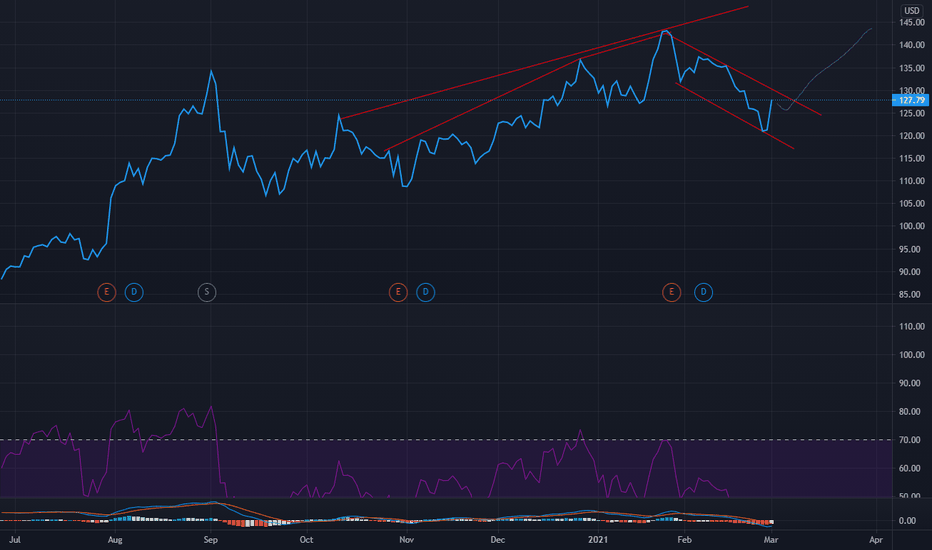
Task: Click the 115.00 price axis label
Action: [x=912, y=158]
